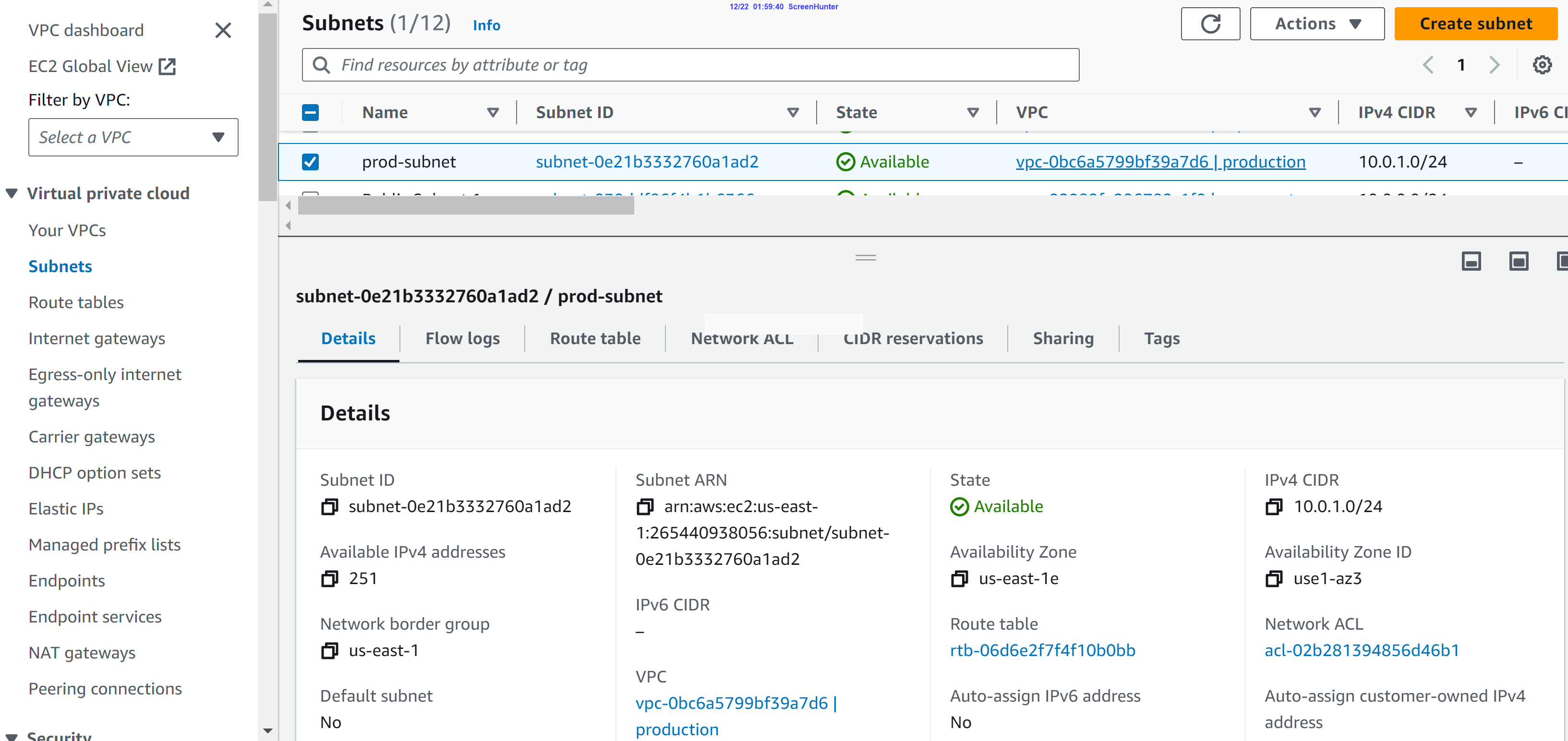Open network ACL acl-02b281394856d46b1 link
Viewport: 1568px width, 741px height.
point(1362,650)
